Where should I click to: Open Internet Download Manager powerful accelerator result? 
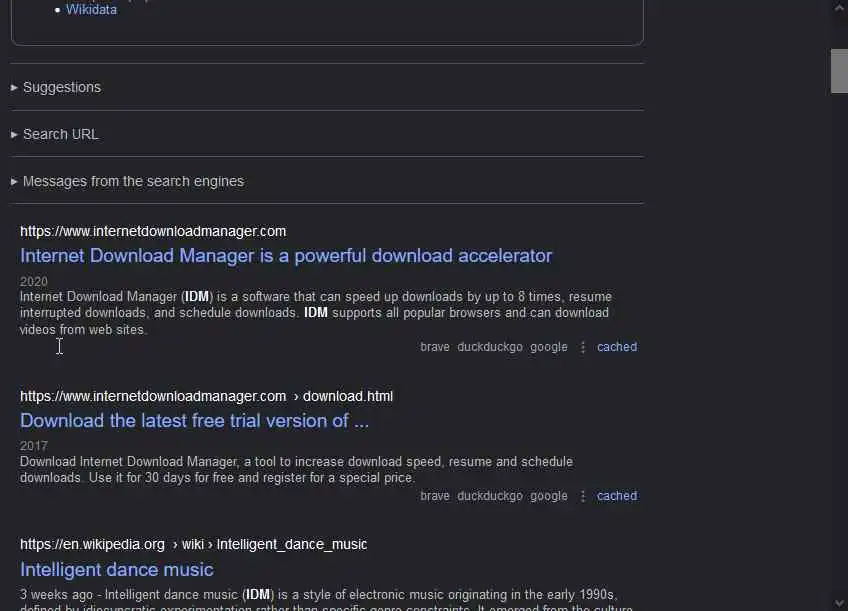[x=286, y=256]
